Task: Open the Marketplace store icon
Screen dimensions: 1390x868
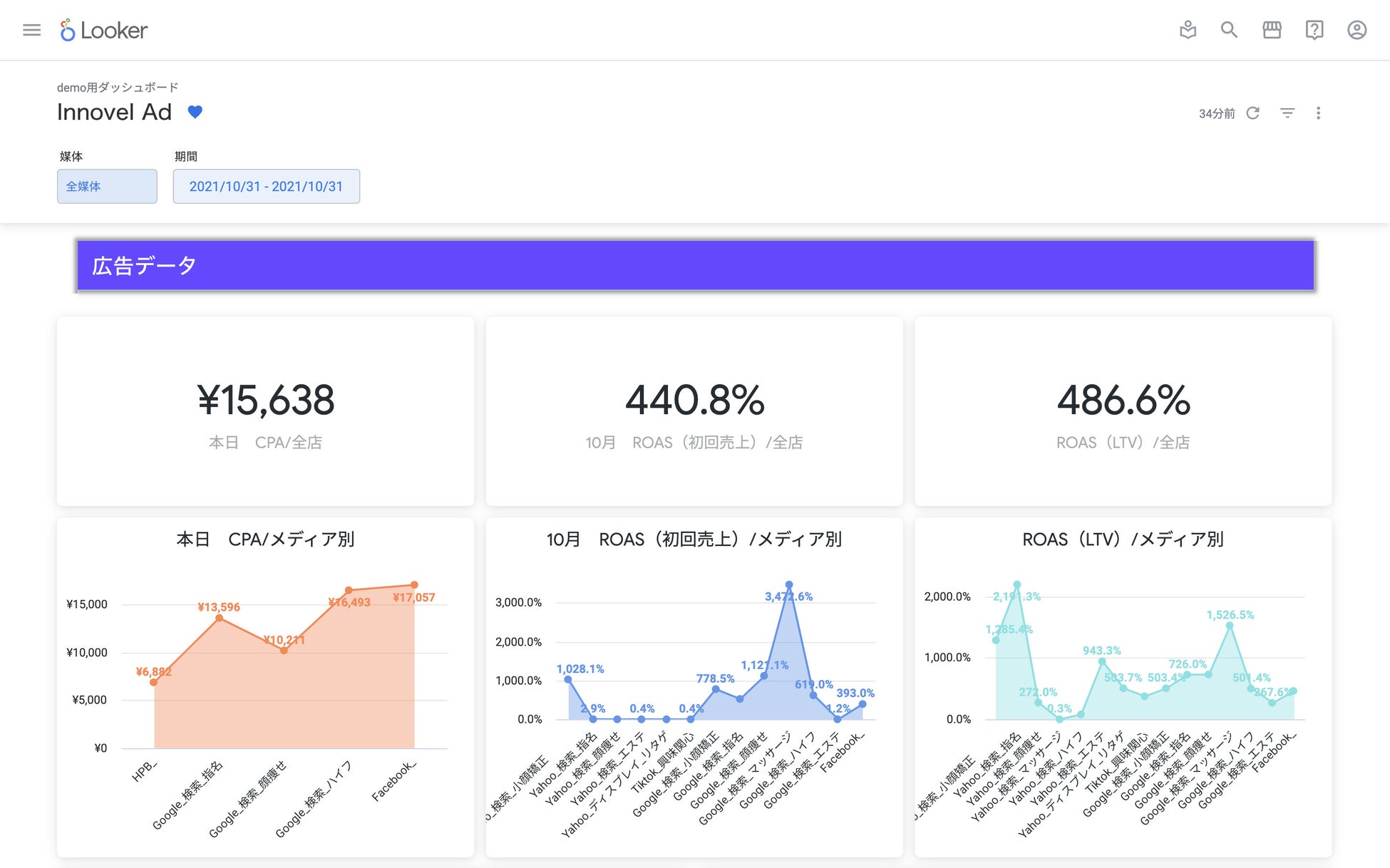Action: tap(1272, 30)
